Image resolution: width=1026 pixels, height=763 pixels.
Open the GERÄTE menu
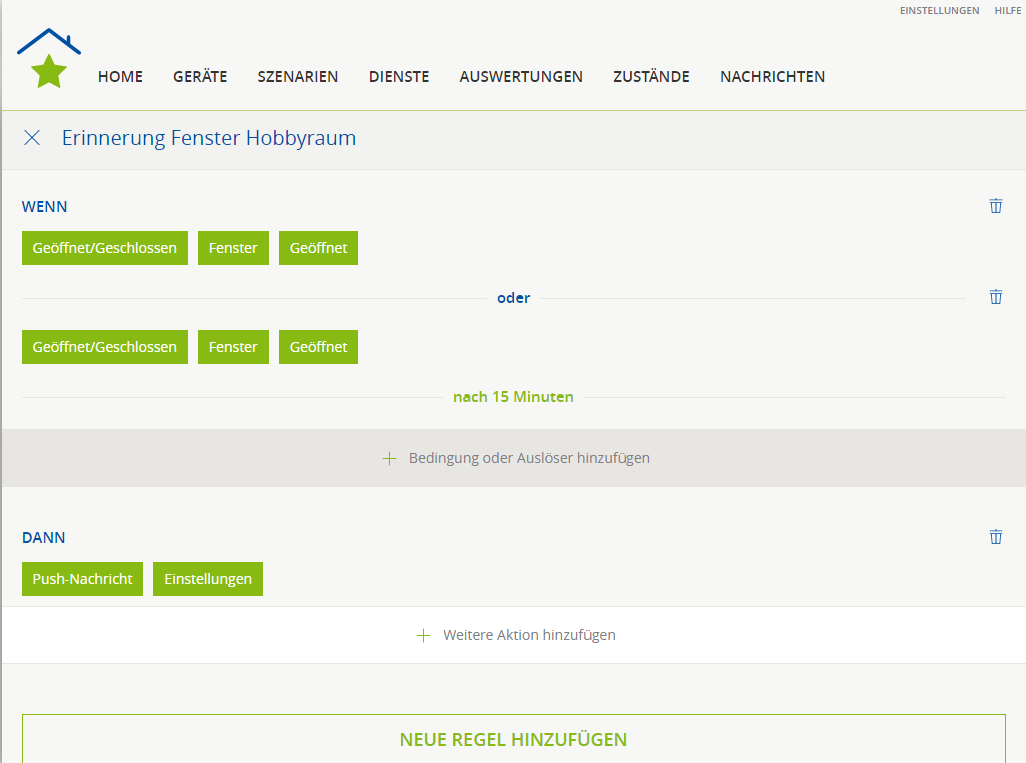pyautogui.click(x=200, y=77)
